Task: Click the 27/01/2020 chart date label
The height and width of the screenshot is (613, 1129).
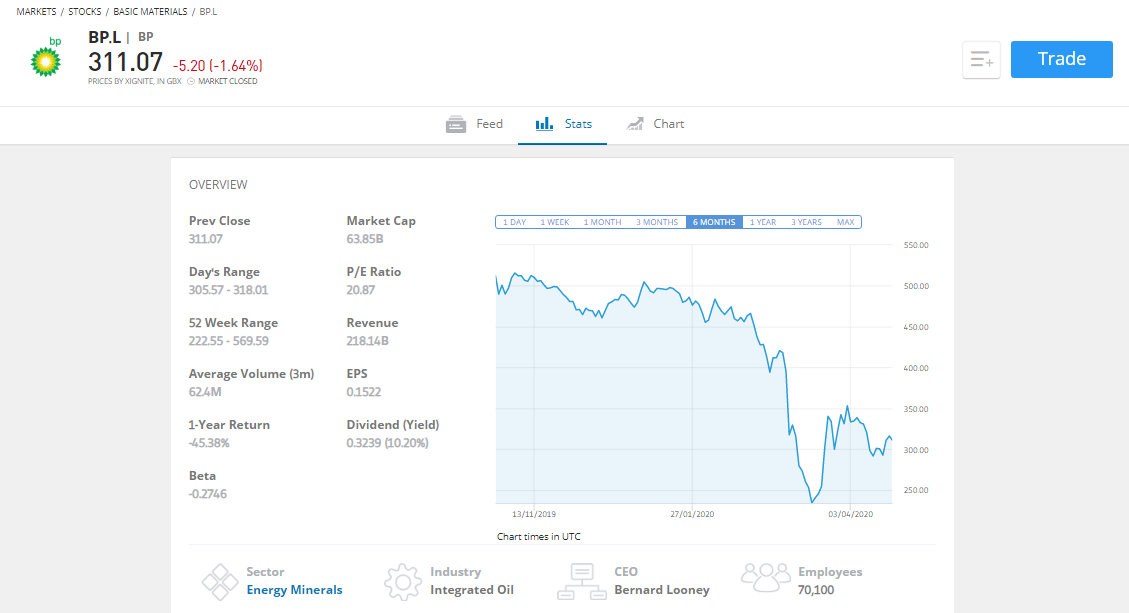Action: click(x=692, y=514)
